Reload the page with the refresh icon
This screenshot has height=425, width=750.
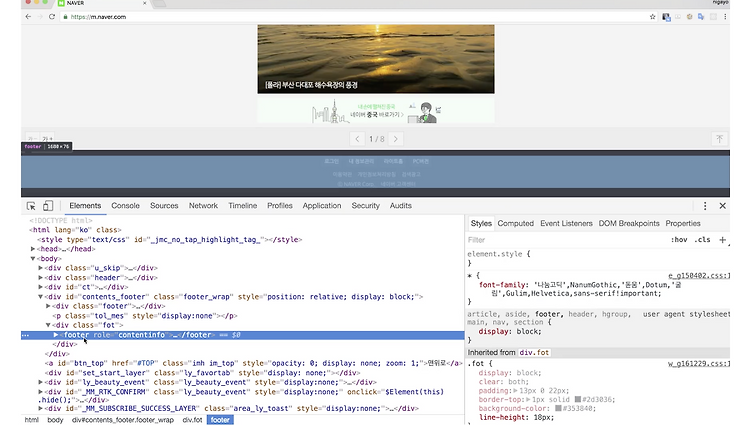click(52, 17)
